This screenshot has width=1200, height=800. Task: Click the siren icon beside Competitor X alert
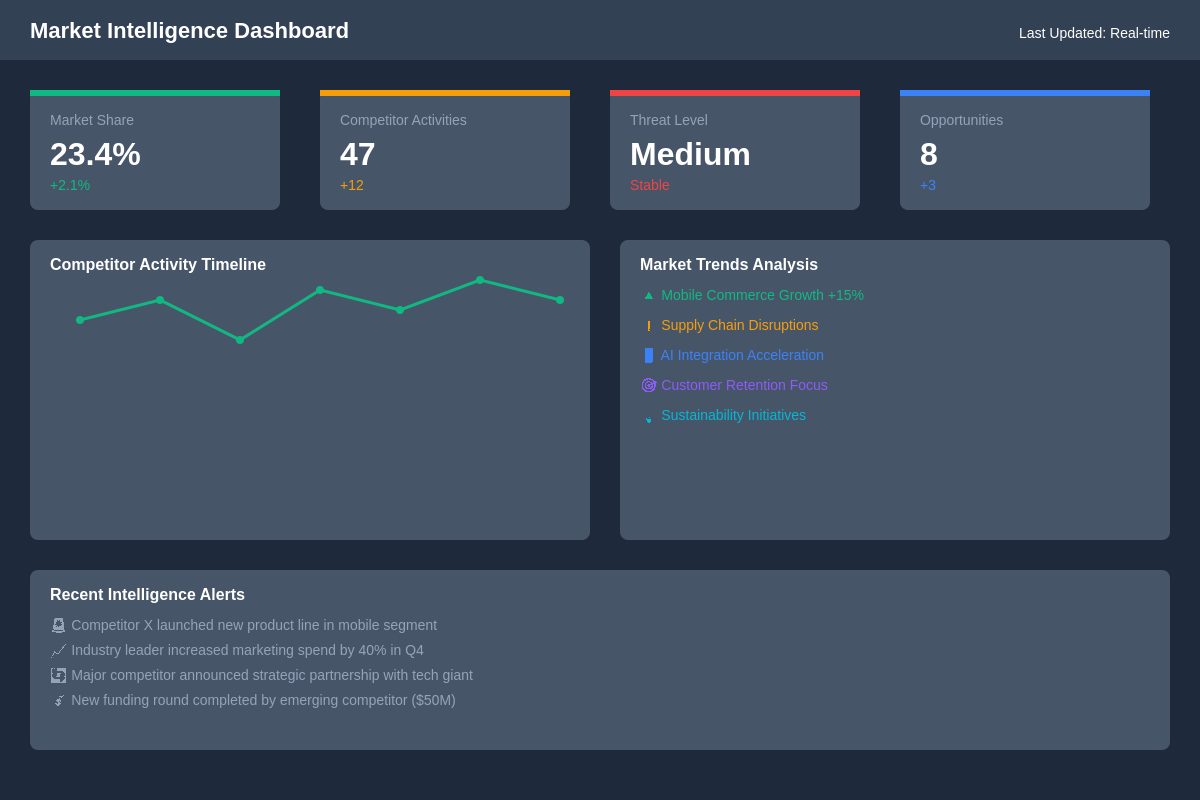click(58, 625)
